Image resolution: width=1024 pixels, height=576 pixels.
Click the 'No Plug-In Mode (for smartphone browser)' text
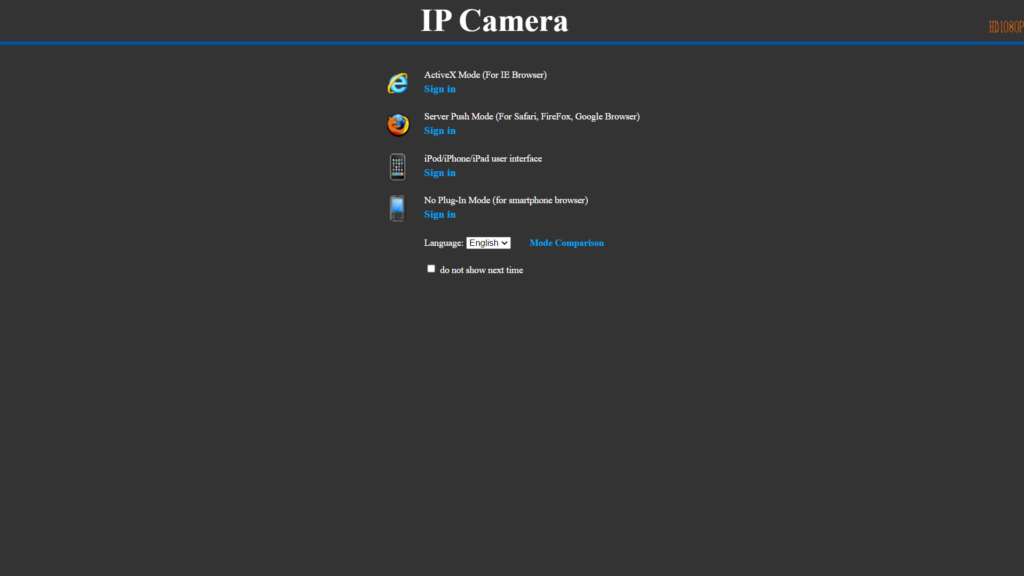click(505, 200)
